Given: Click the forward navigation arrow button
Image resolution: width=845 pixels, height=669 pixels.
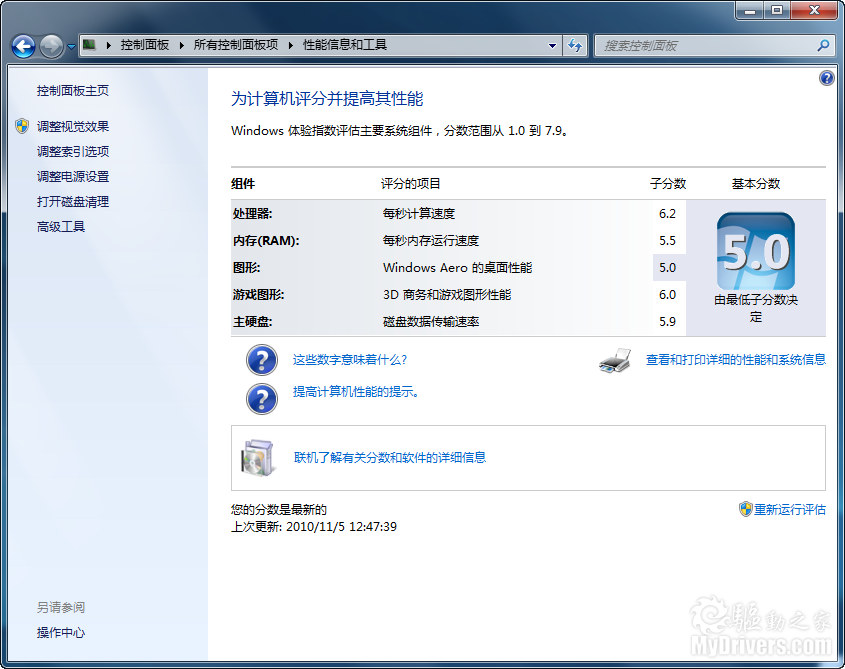Looking at the screenshot, I should (x=51, y=46).
